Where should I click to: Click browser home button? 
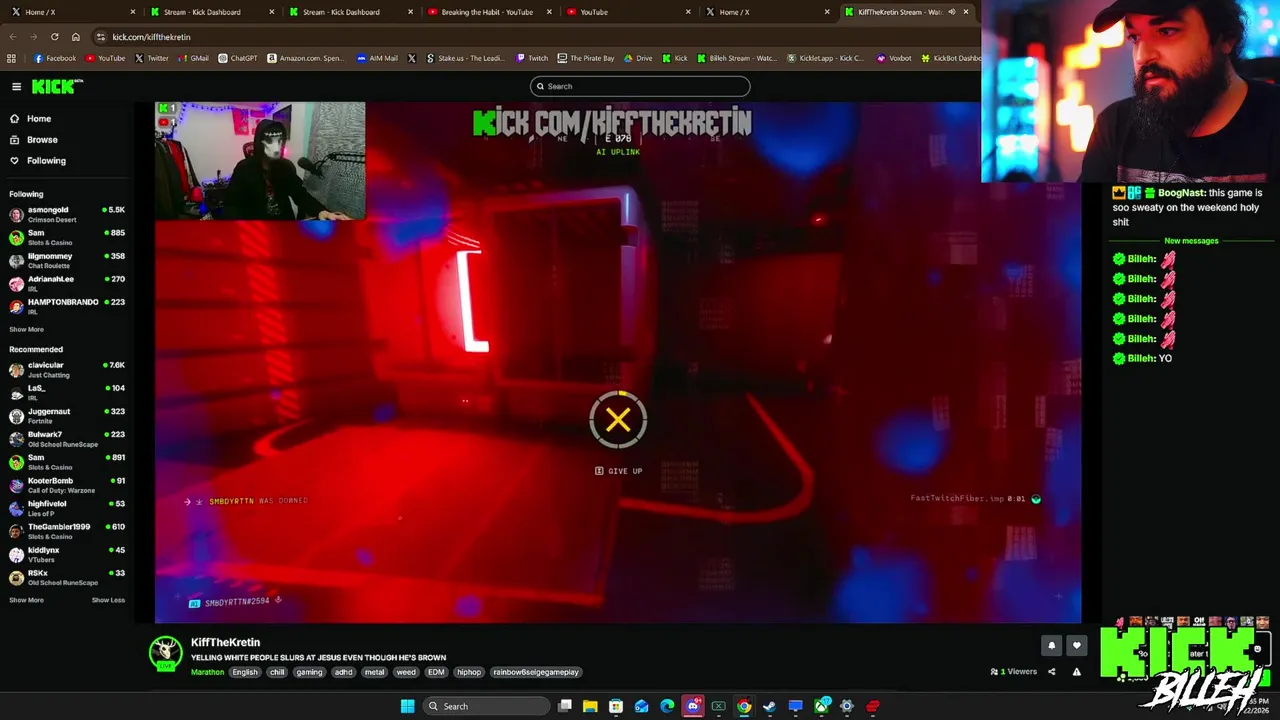75,37
